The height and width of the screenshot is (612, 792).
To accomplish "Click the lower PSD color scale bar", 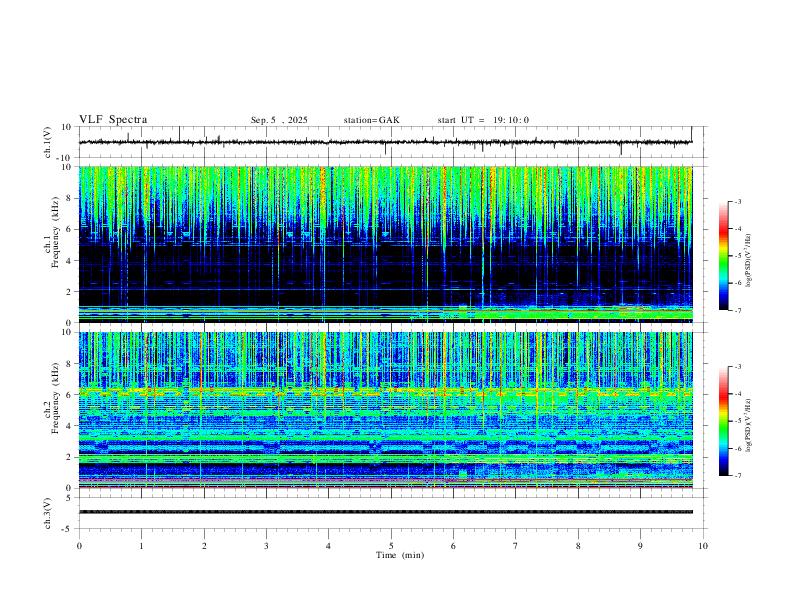I will (723, 421).
